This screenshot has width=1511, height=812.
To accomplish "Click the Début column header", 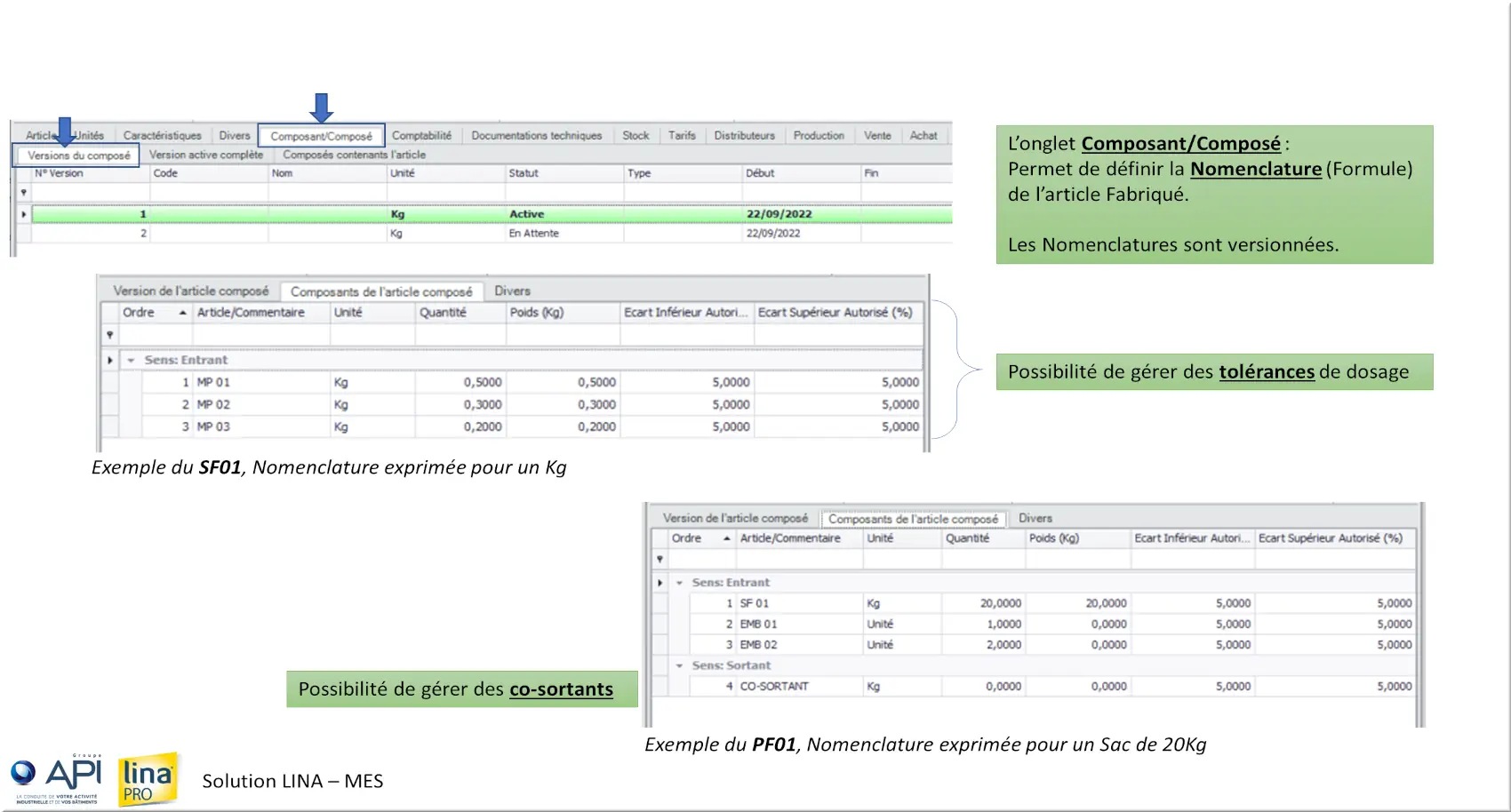I will pos(802,173).
